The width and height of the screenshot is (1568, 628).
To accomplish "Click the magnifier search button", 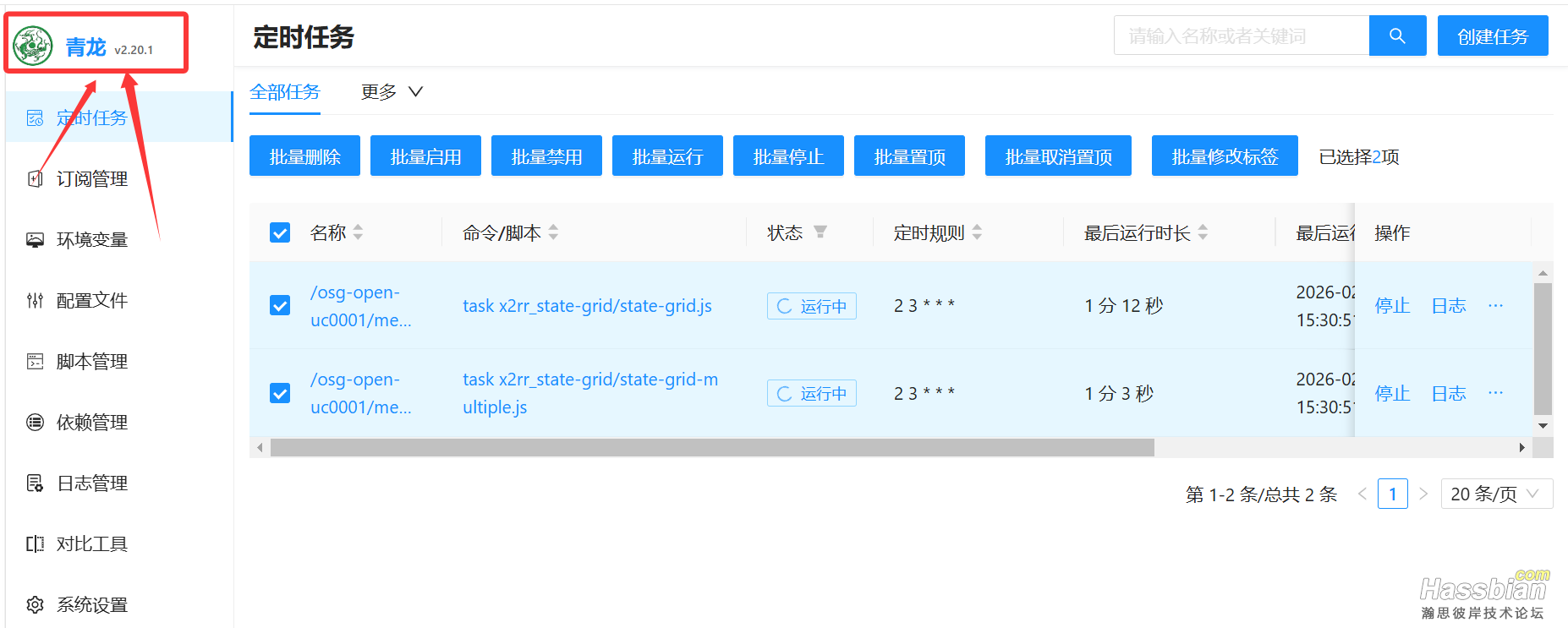I will point(1397,35).
